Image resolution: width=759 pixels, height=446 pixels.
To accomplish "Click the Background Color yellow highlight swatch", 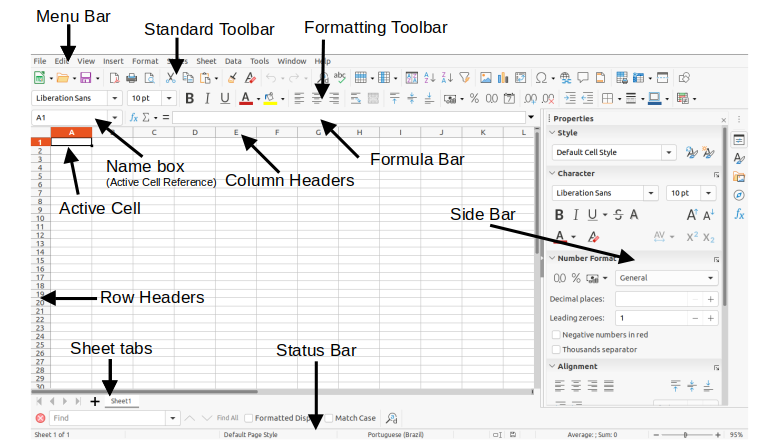I will pyautogui.click(x=270, y=99).
